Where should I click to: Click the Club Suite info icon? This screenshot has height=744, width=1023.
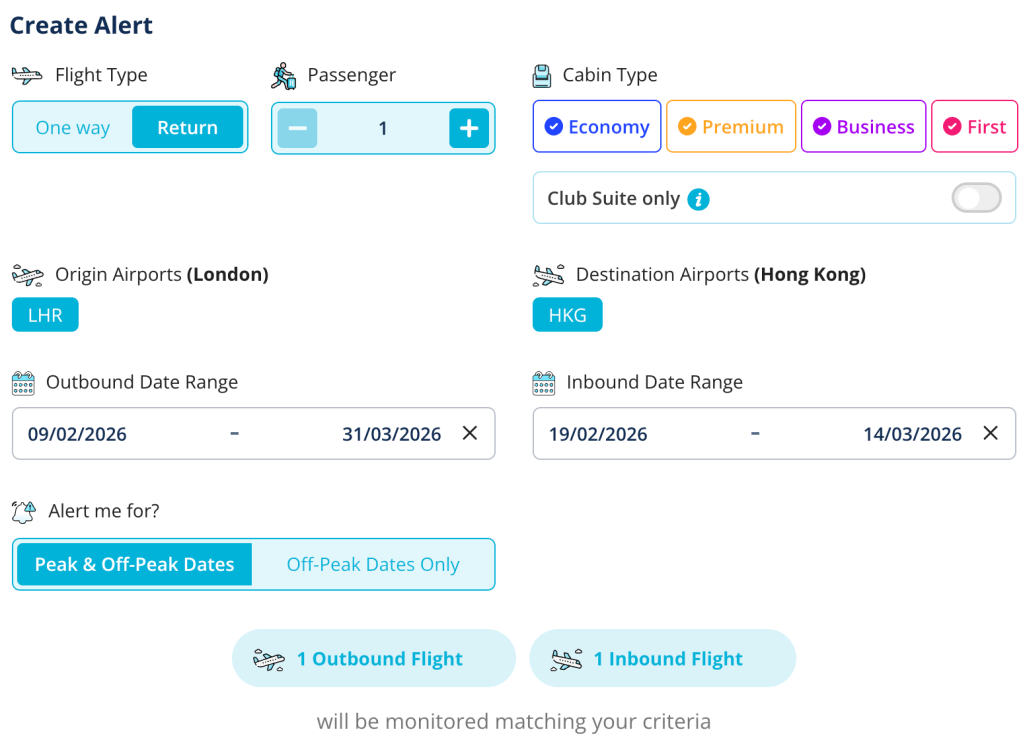click(699, 199)
